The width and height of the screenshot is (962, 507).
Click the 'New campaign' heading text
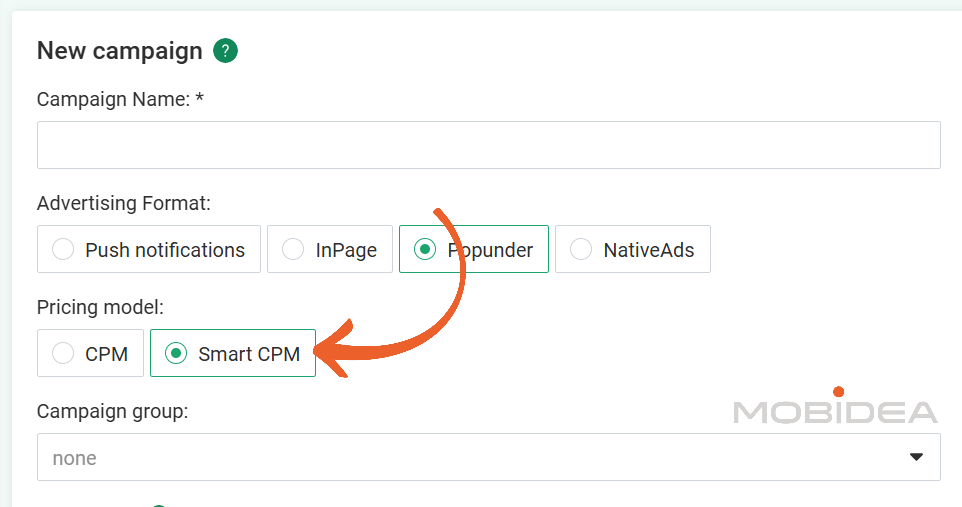coord(120,50)
